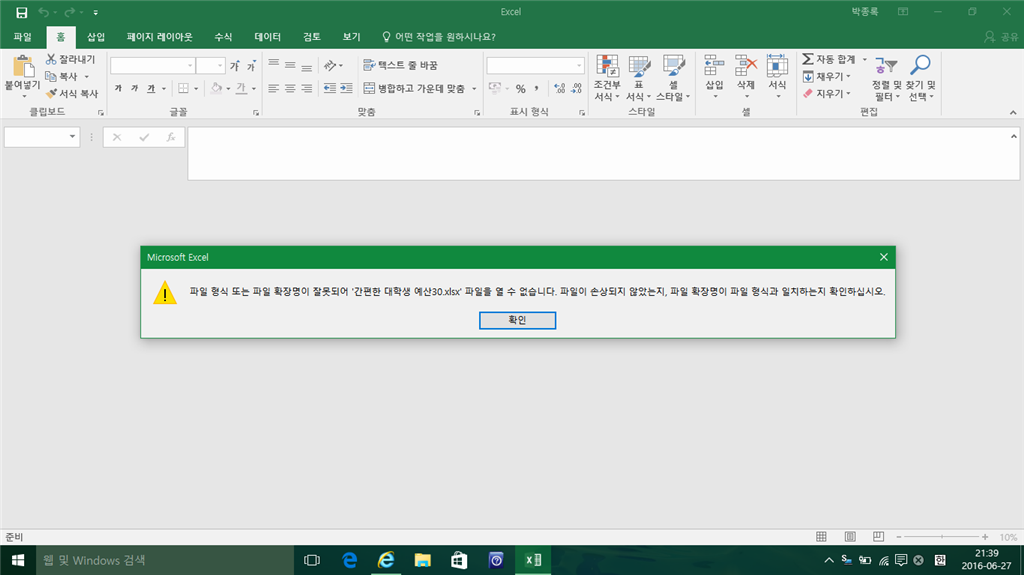Click the 서식 cells icon
The image size is (1024, 575).
click(x=777, y=66)
